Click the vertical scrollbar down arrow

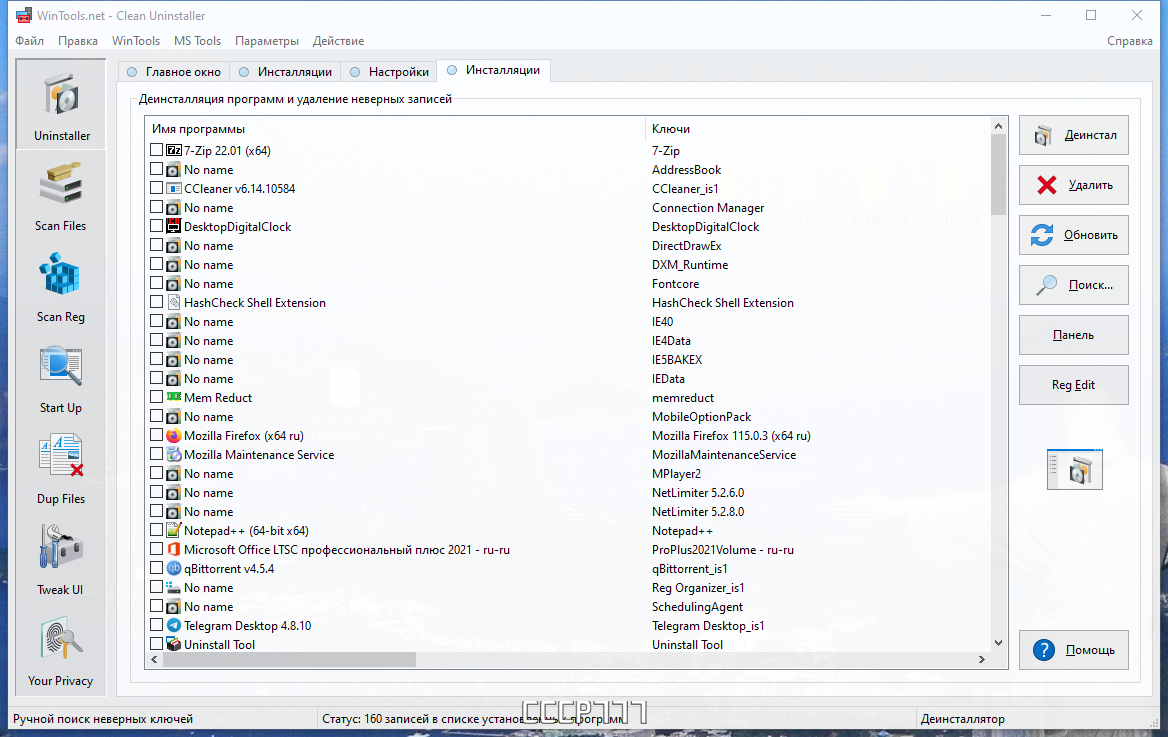(x=998, y=642)
